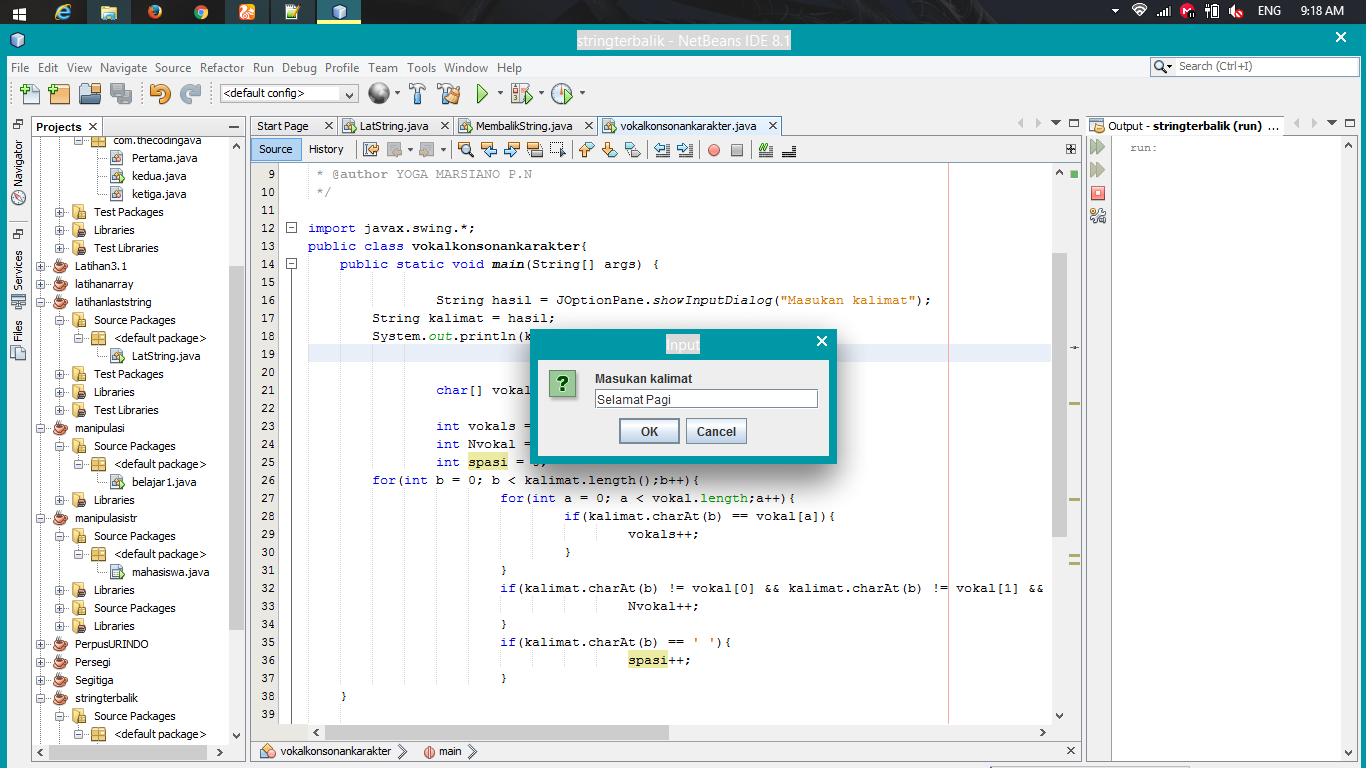1366x768 pixels.
Task: Click the Save All toolbar icon
Action: click(x=121, y=94)
